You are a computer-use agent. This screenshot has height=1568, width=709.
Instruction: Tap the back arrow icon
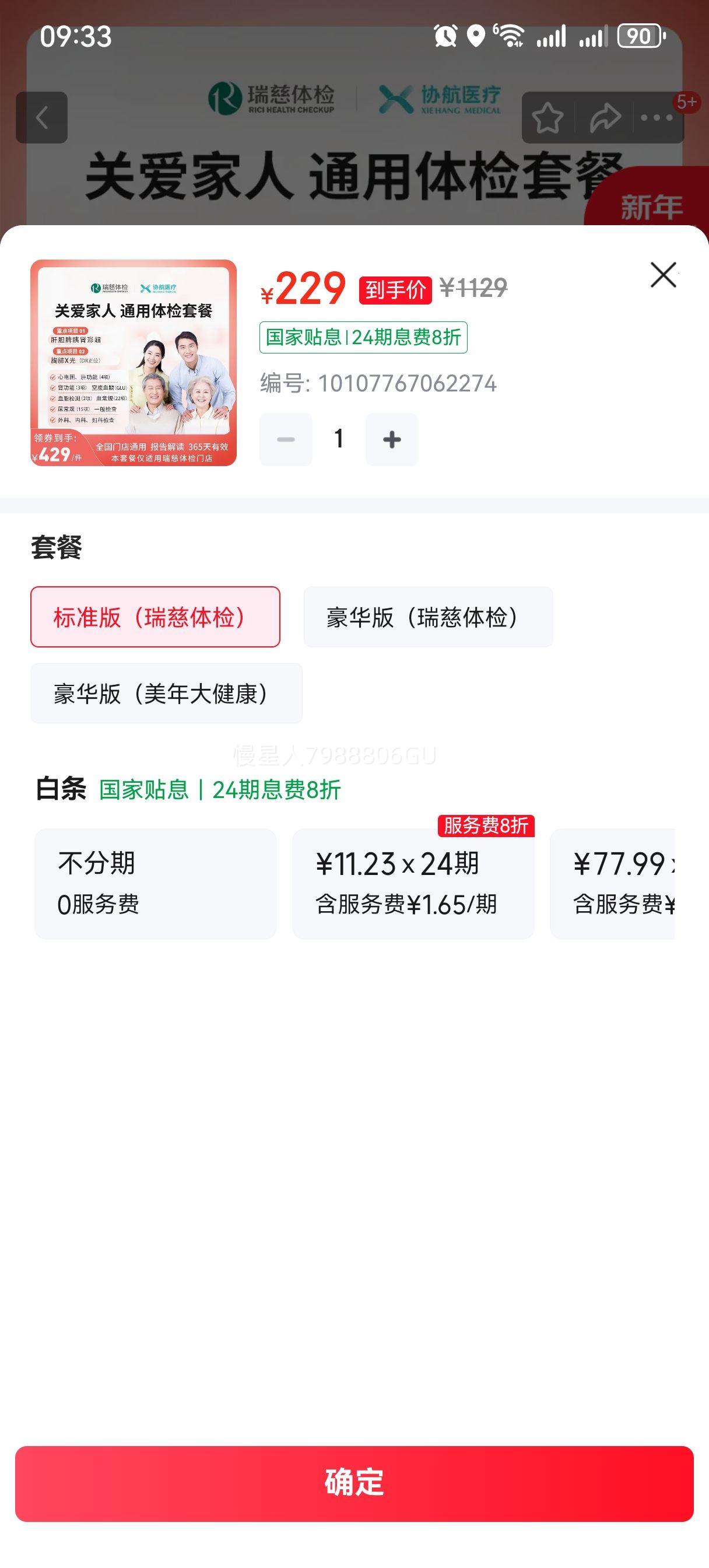pos(41,117)
